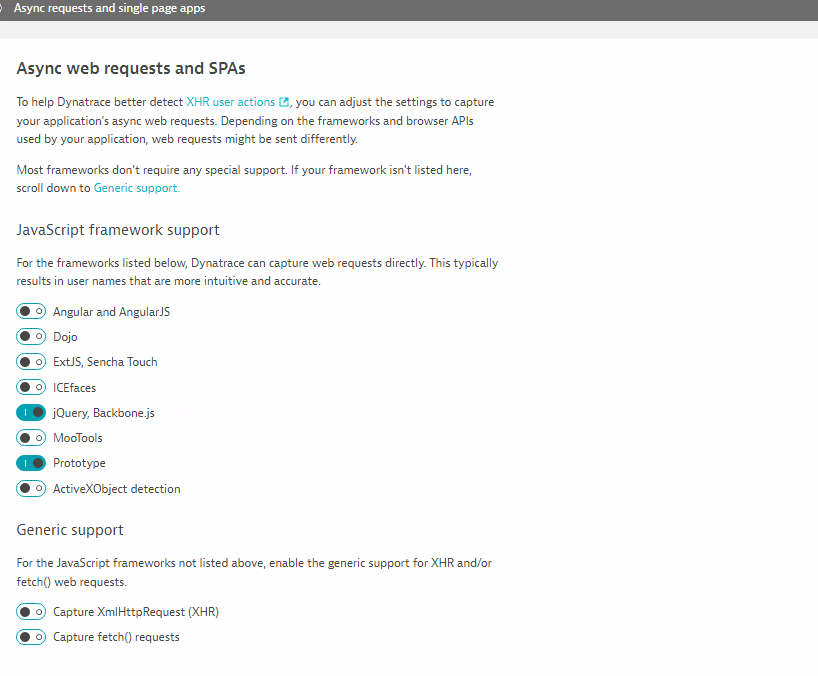Jump to the Generic support link
The width and height of the screenshot is (818, 676).
(x=137, y=188)
